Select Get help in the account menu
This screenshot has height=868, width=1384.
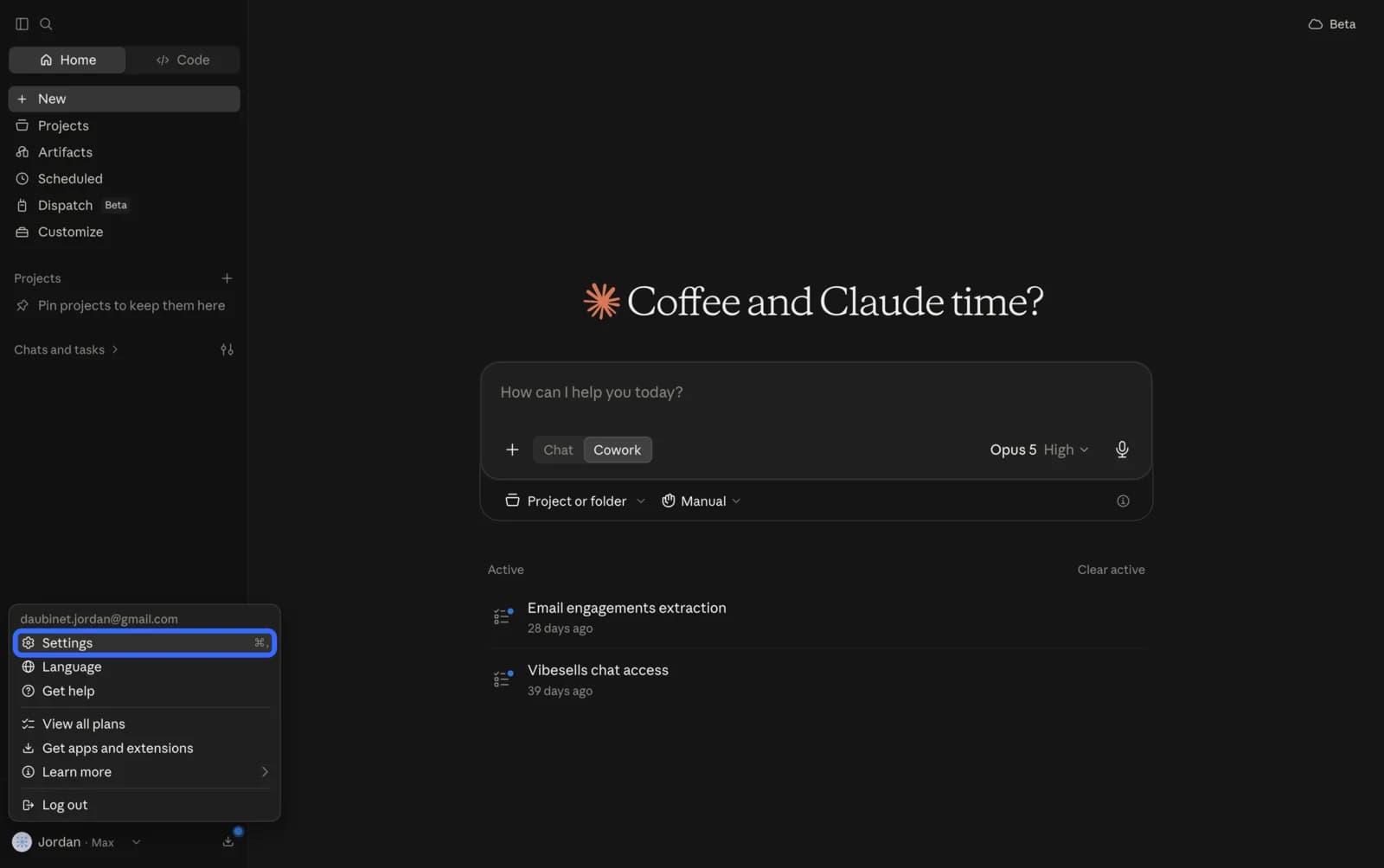pyautogui.click(x=144, y=692)
